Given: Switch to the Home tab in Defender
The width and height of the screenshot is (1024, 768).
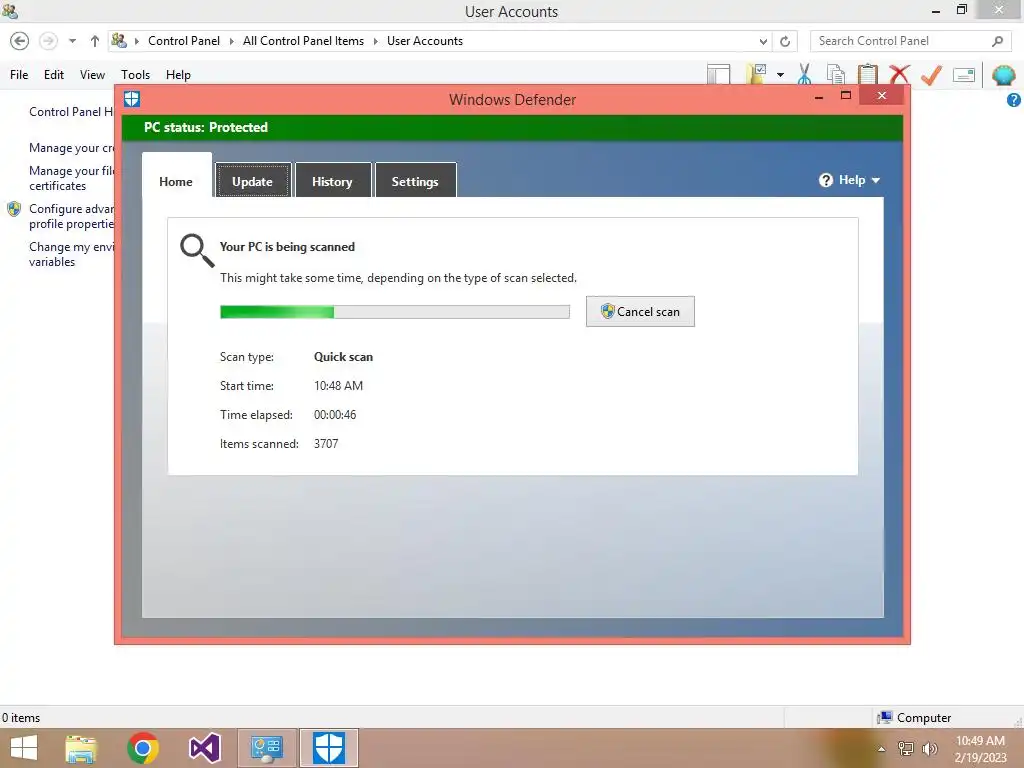Looking at the screenshot, I should click(176, 182).
